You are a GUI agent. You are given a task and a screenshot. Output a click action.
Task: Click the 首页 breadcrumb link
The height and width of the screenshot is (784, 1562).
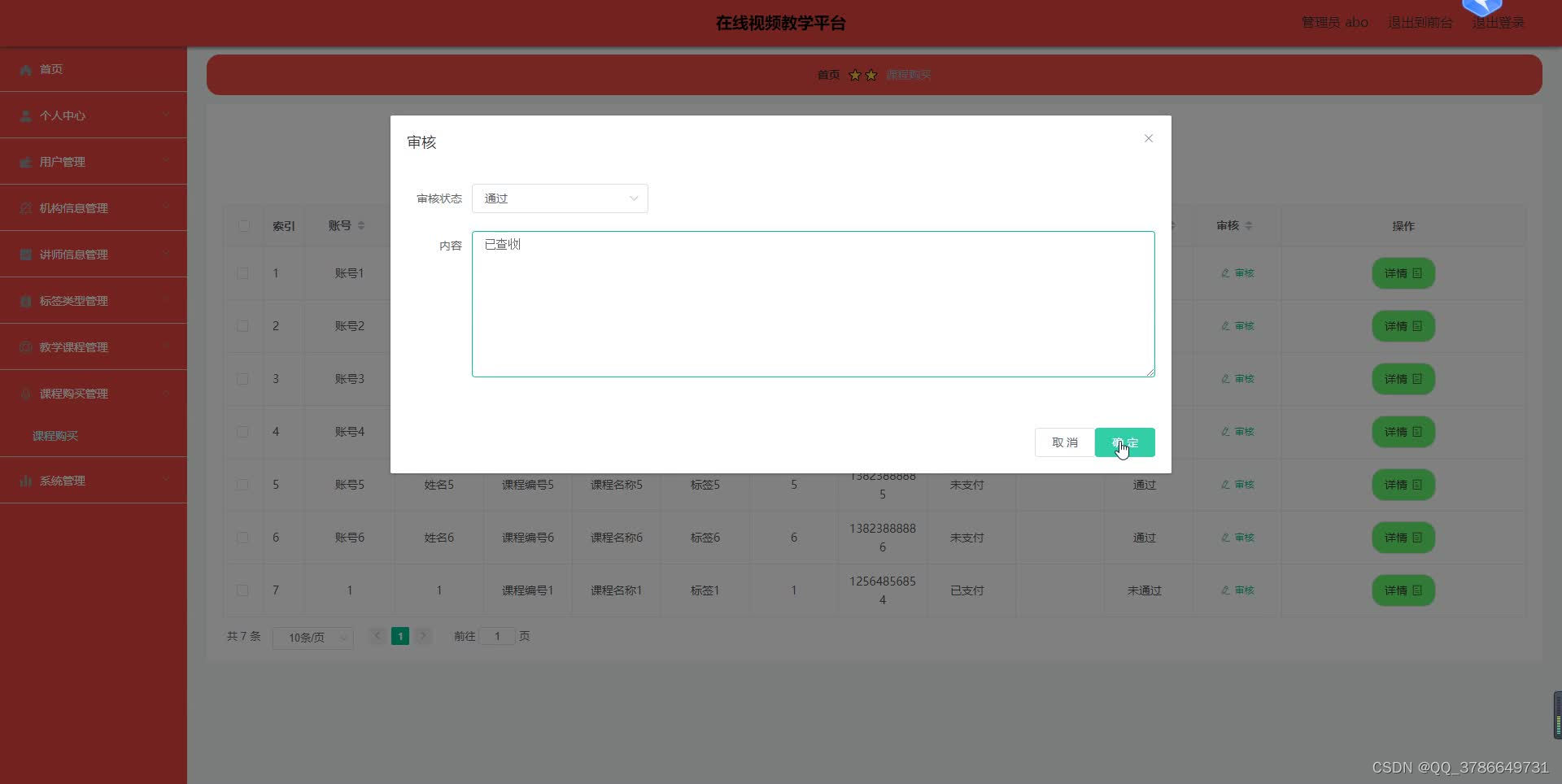(x=828, y=75)
